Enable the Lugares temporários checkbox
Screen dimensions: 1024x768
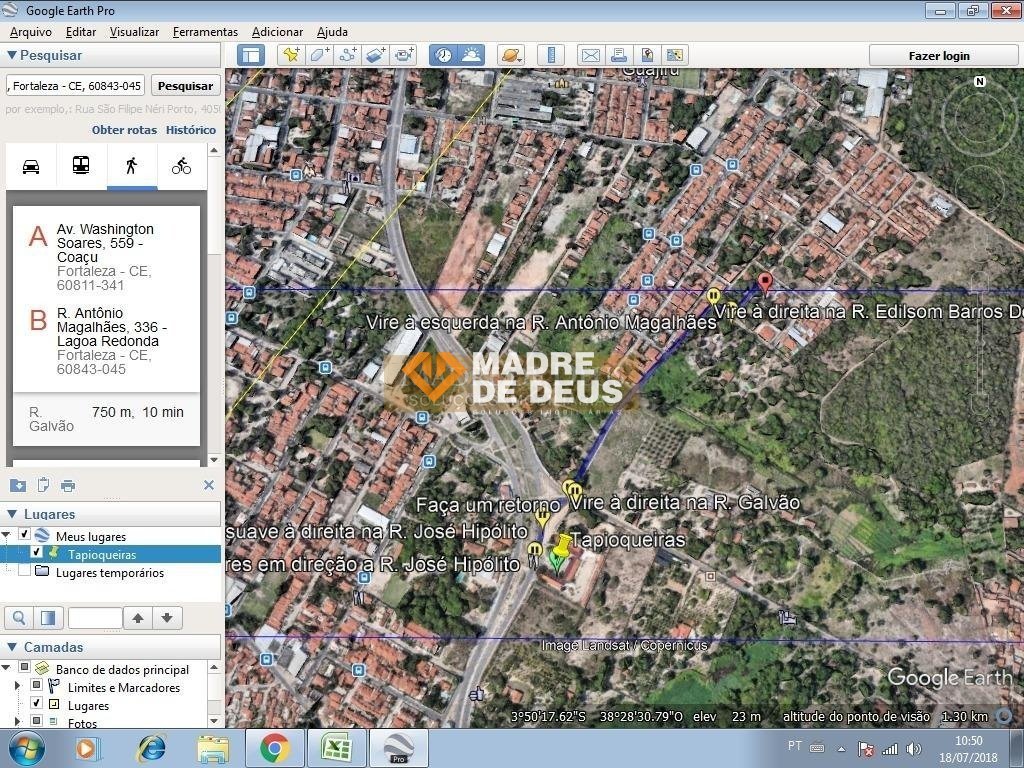point(25,572)
